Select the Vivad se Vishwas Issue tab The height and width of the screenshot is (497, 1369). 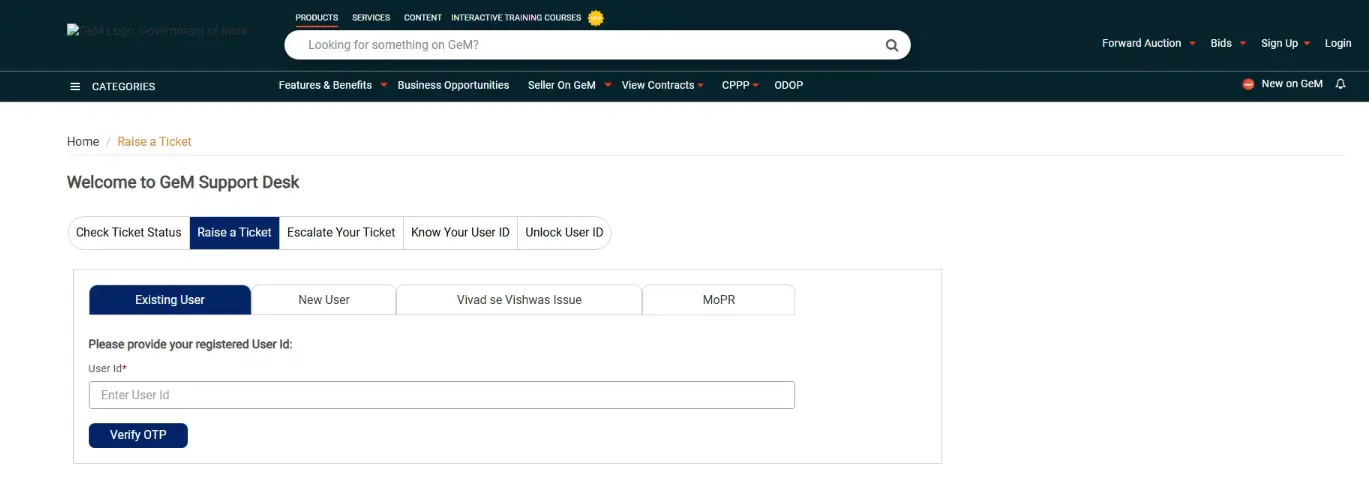pyautogui.click(x=519, y=300)
